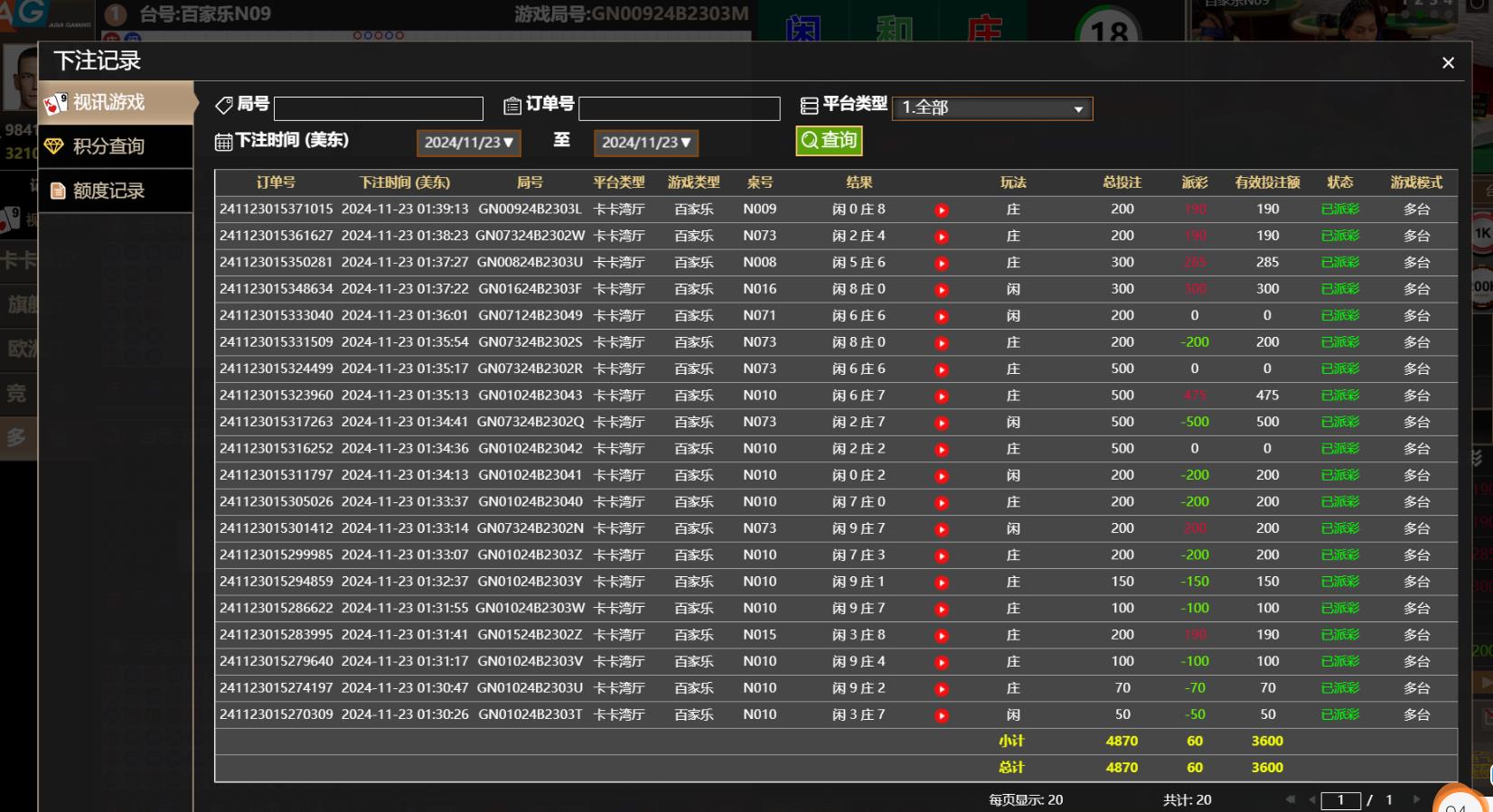Open the start date picker
This screenshot has height=812, width=1493.
click(x=468, y=143)
